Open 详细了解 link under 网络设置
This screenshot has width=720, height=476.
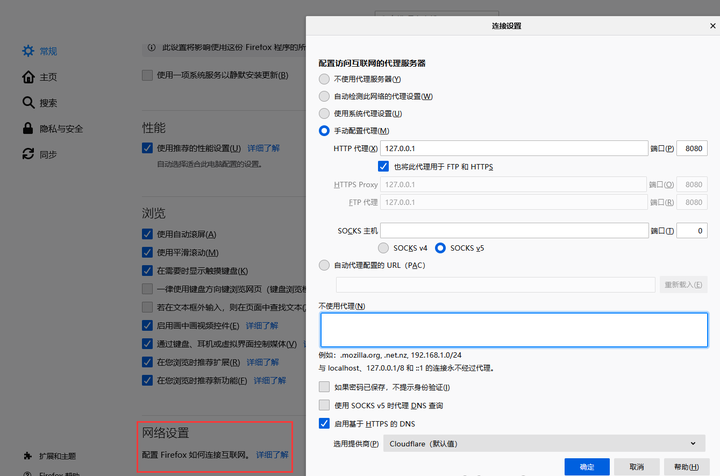pyautogui.click(x=272, y=455)
